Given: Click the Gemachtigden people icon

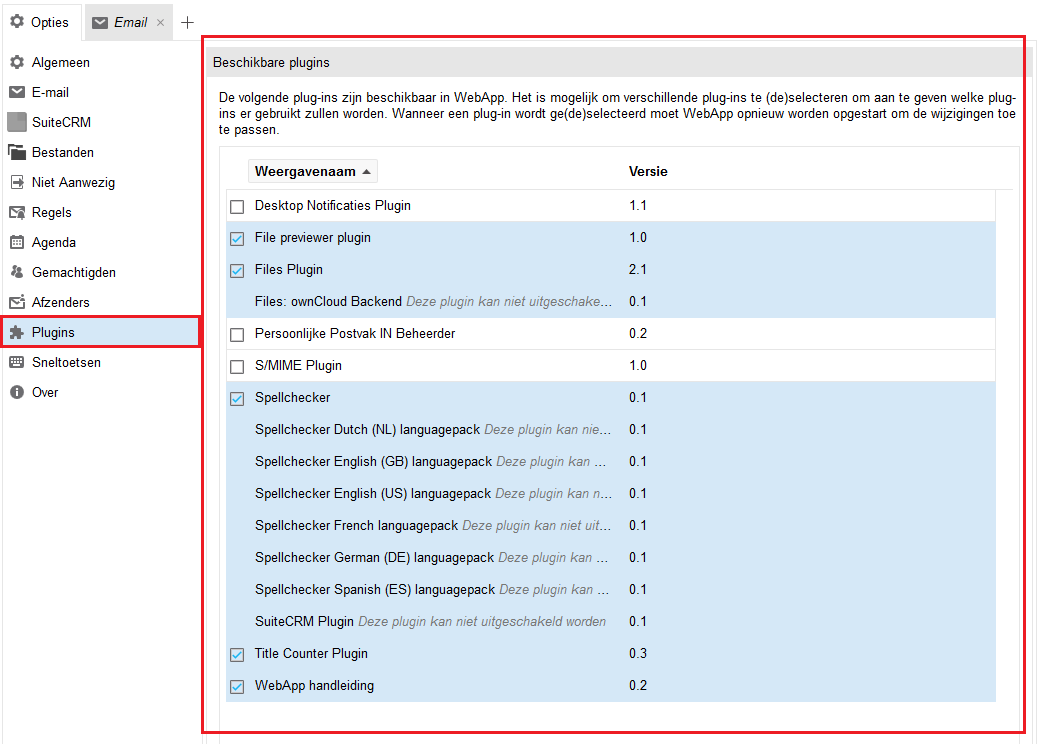Looking at the screenshot, I should [x=17, y=272].
